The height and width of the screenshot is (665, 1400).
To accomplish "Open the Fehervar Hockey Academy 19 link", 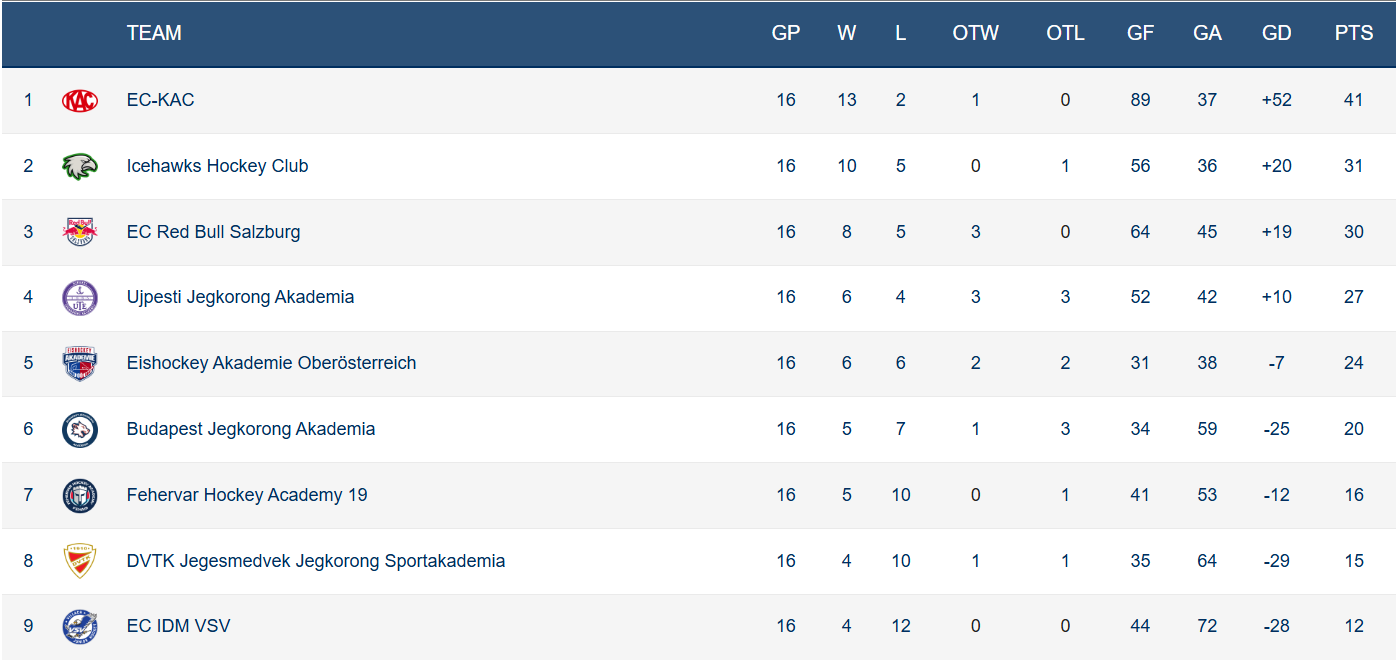I will (x=246, y=495).
